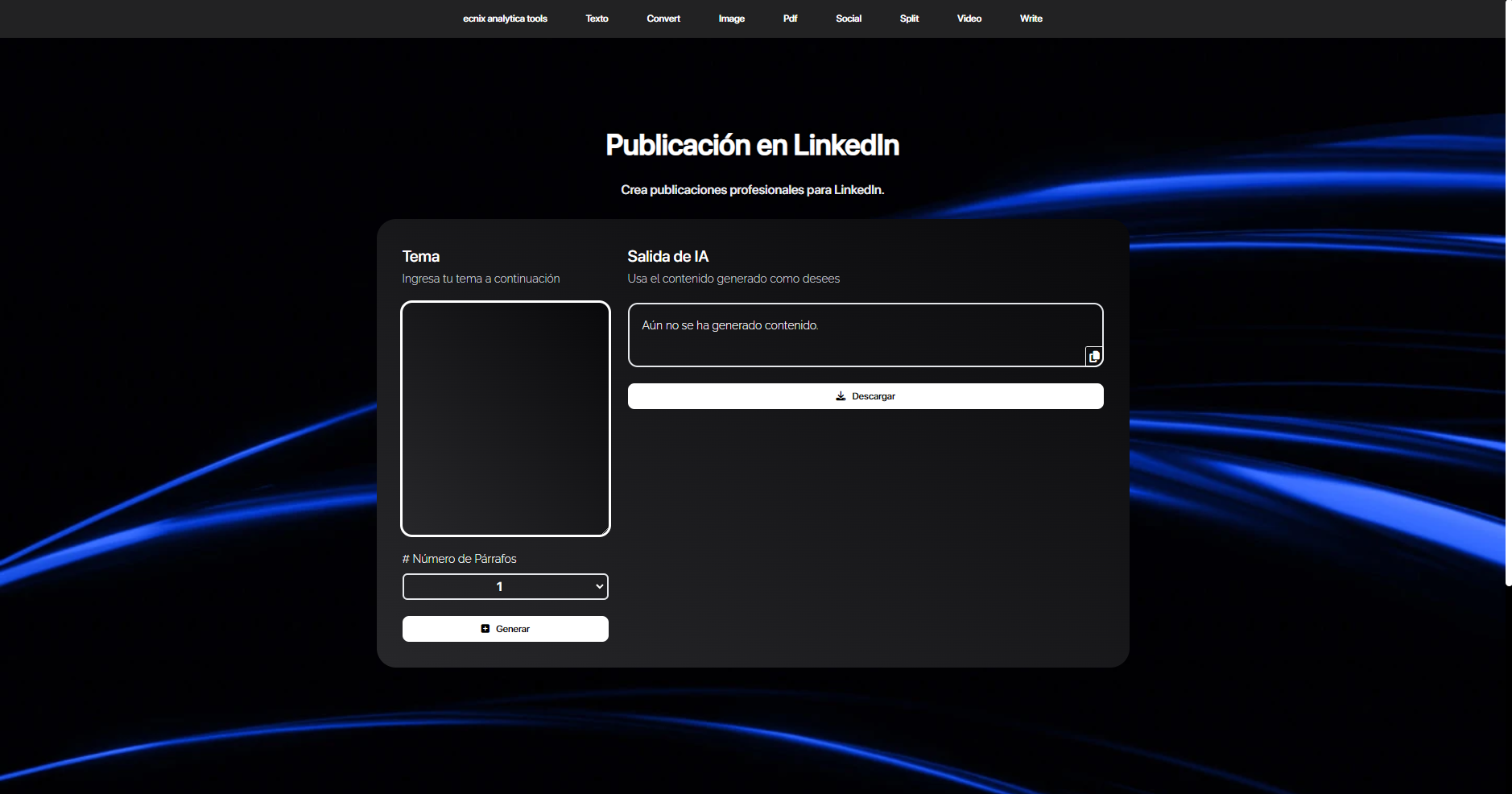The height and width of the screenshot is (794, 1512).
Task: Click the 'Crea publicaciones profesionales para LinkedIn.' subtitle
Action: pos(752,190)
